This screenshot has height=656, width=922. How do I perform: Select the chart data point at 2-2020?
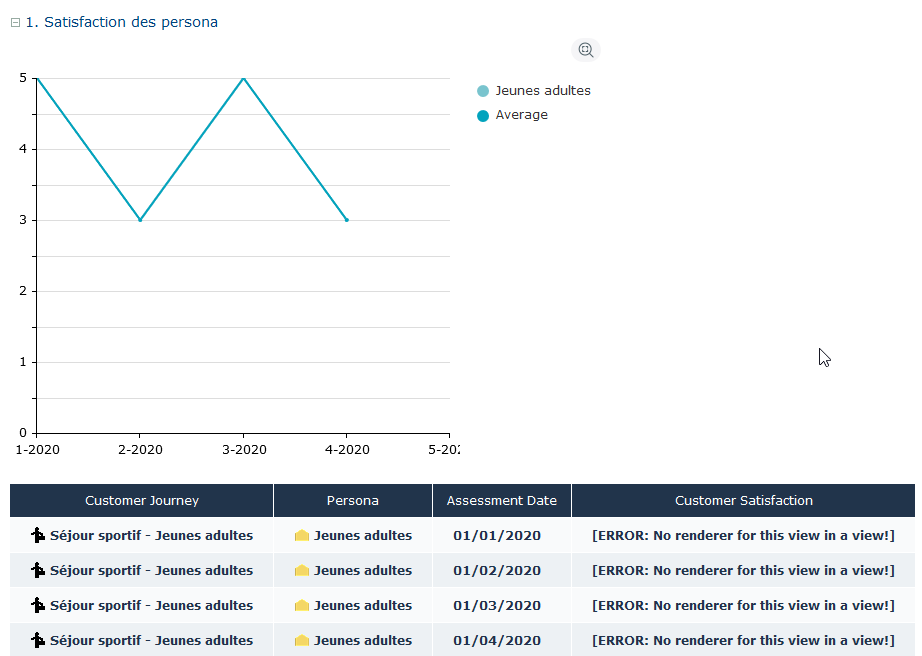pos(140,220)
